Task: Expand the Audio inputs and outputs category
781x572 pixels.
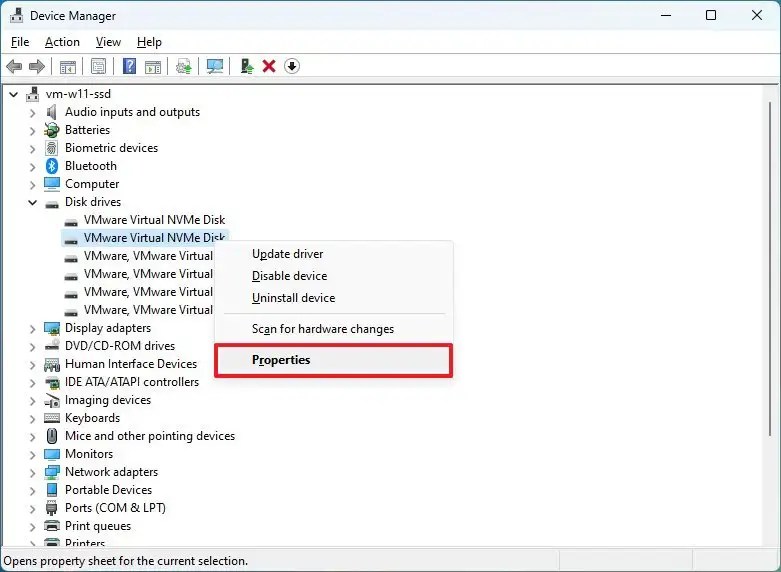Action: [32, 112]
